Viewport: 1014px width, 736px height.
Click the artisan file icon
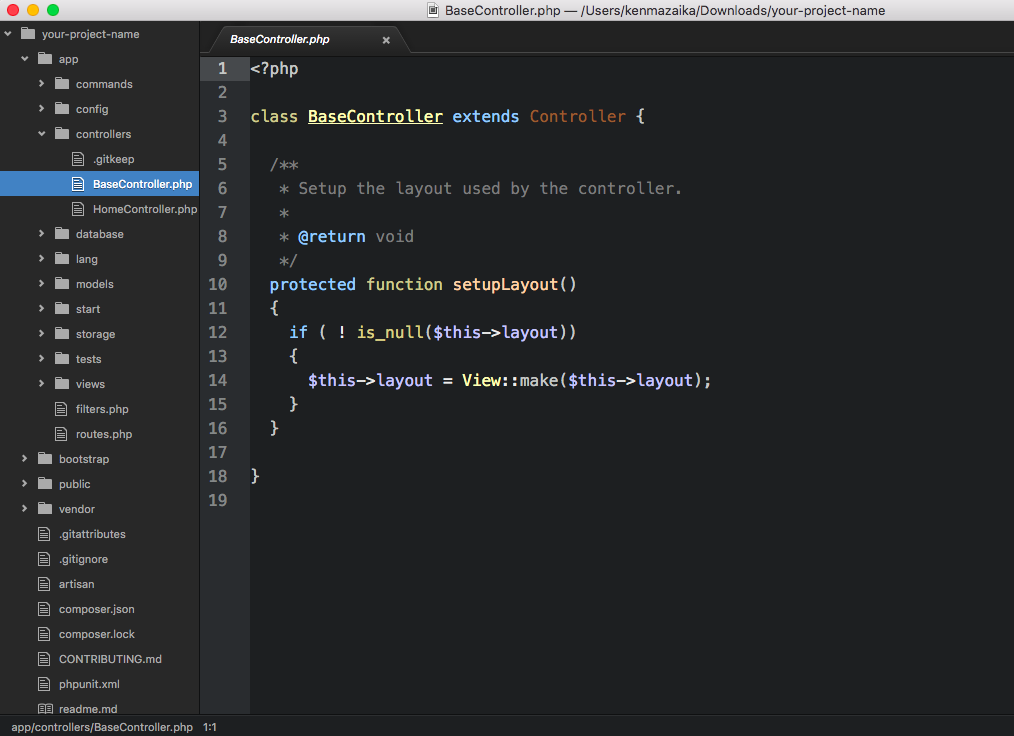coord(44,584)
